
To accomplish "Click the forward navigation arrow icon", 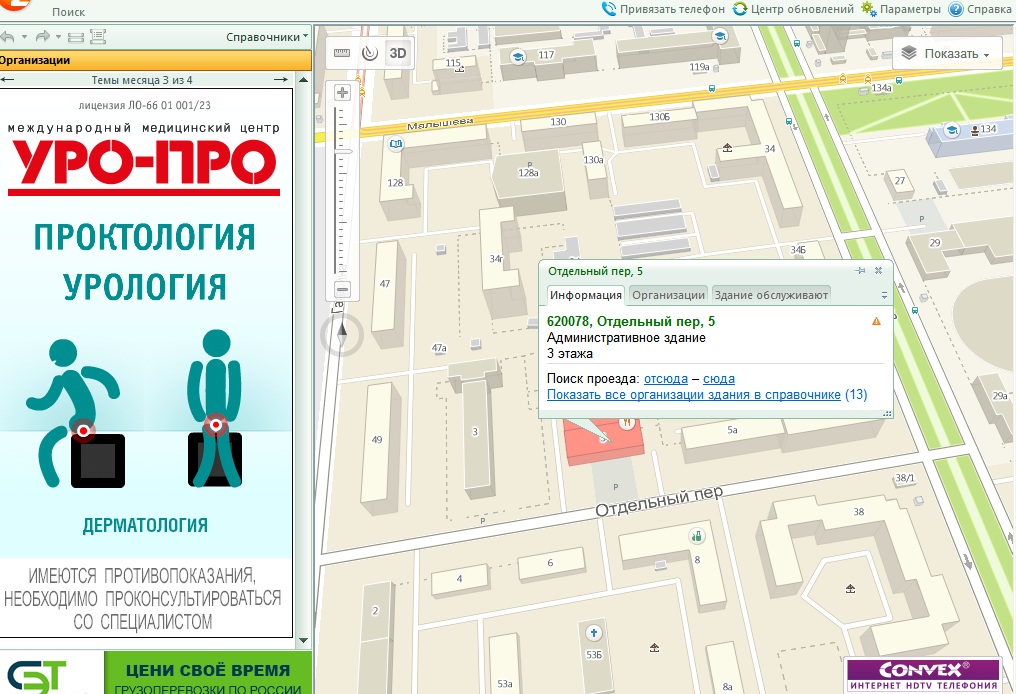I will (x=43, y=37).
